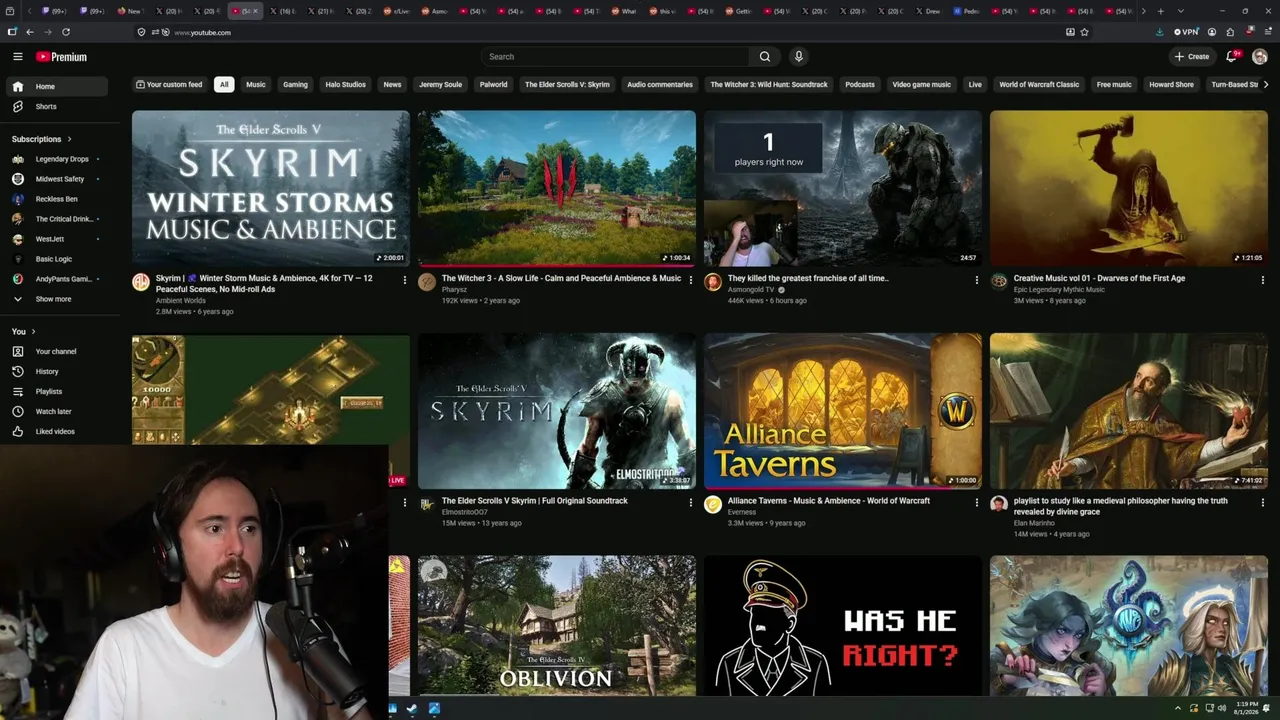Screen dimensions: 1280x720
Task: Go back in browser history
Action: (x=30, y=32)
